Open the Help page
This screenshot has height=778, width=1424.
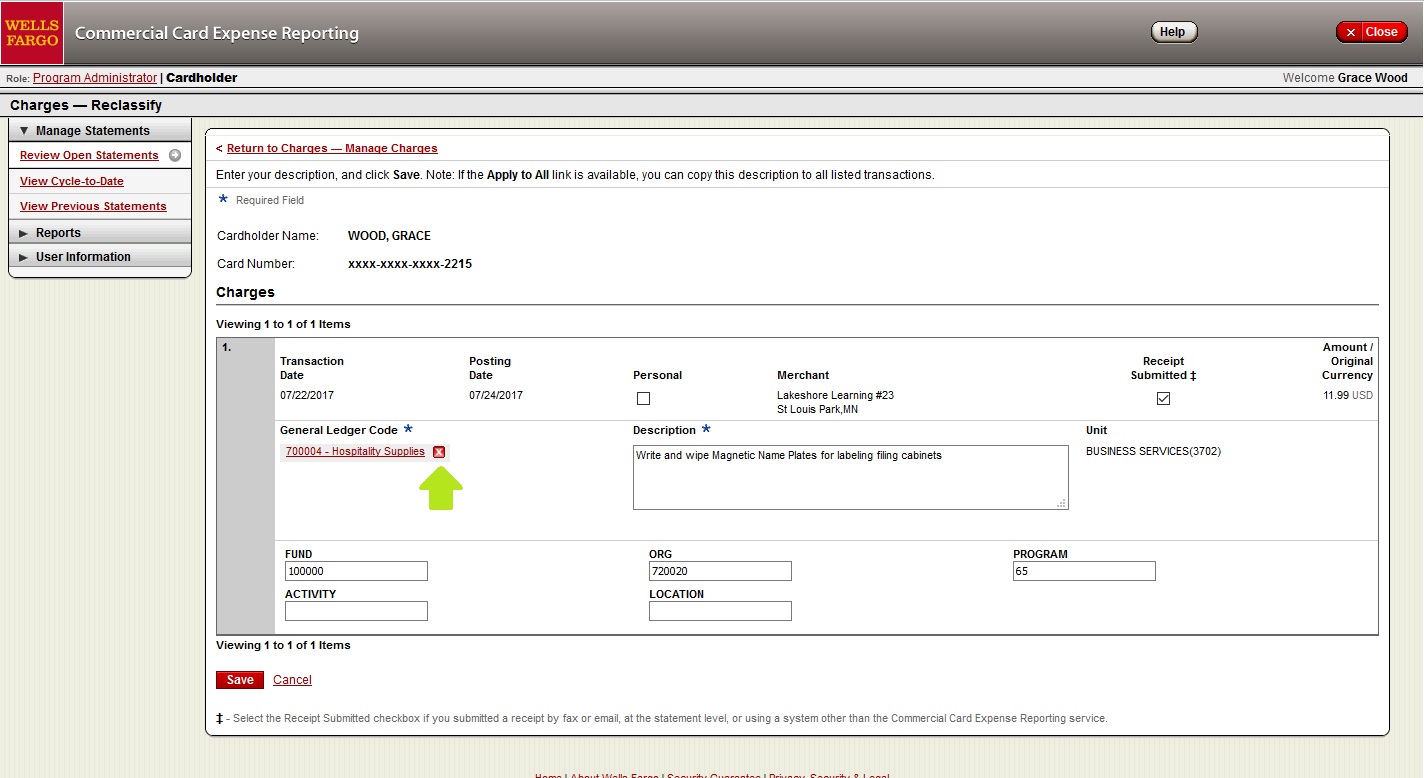point(1174,32)
